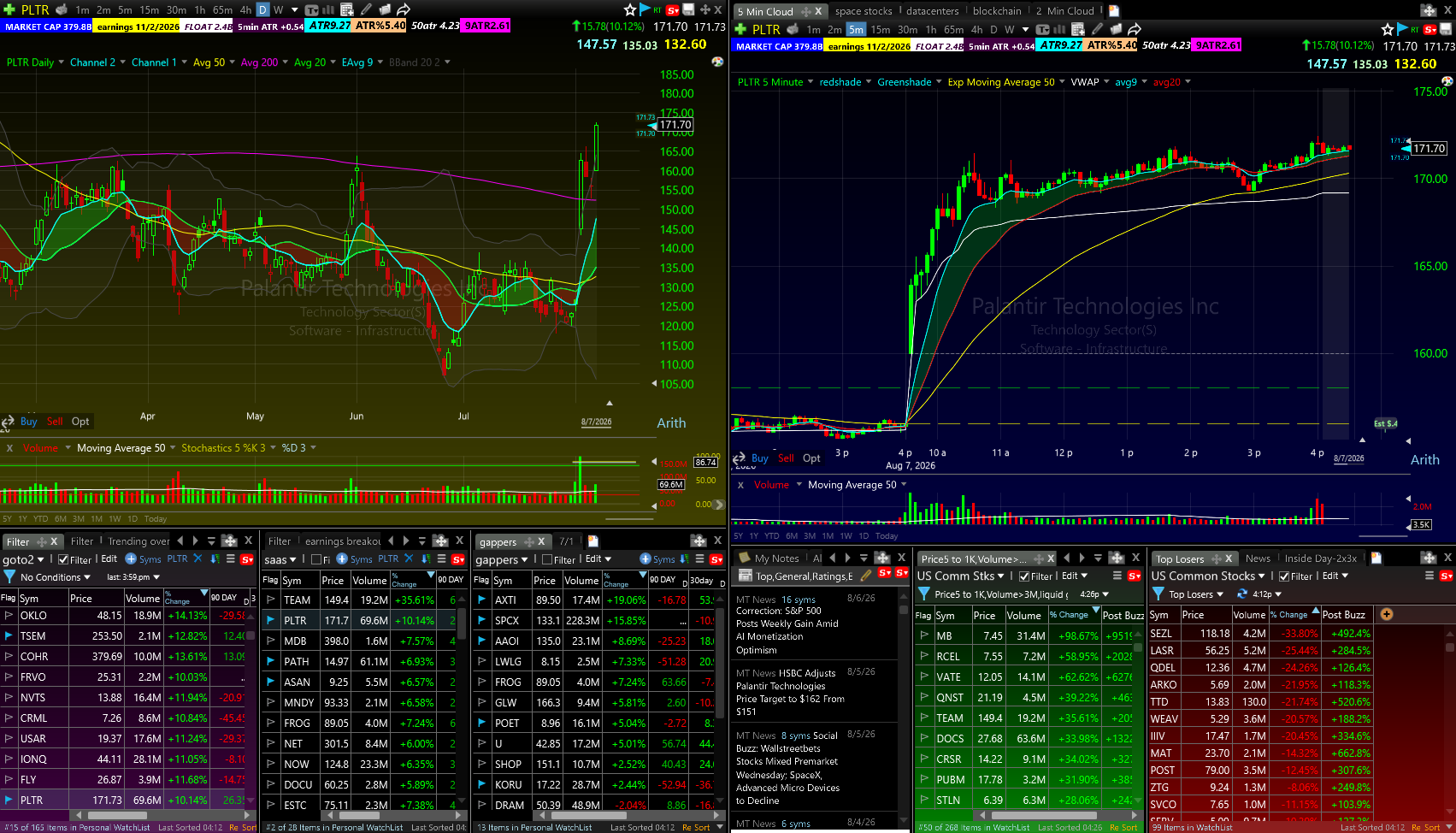Switch to the blockchain tab

point(997,11)
